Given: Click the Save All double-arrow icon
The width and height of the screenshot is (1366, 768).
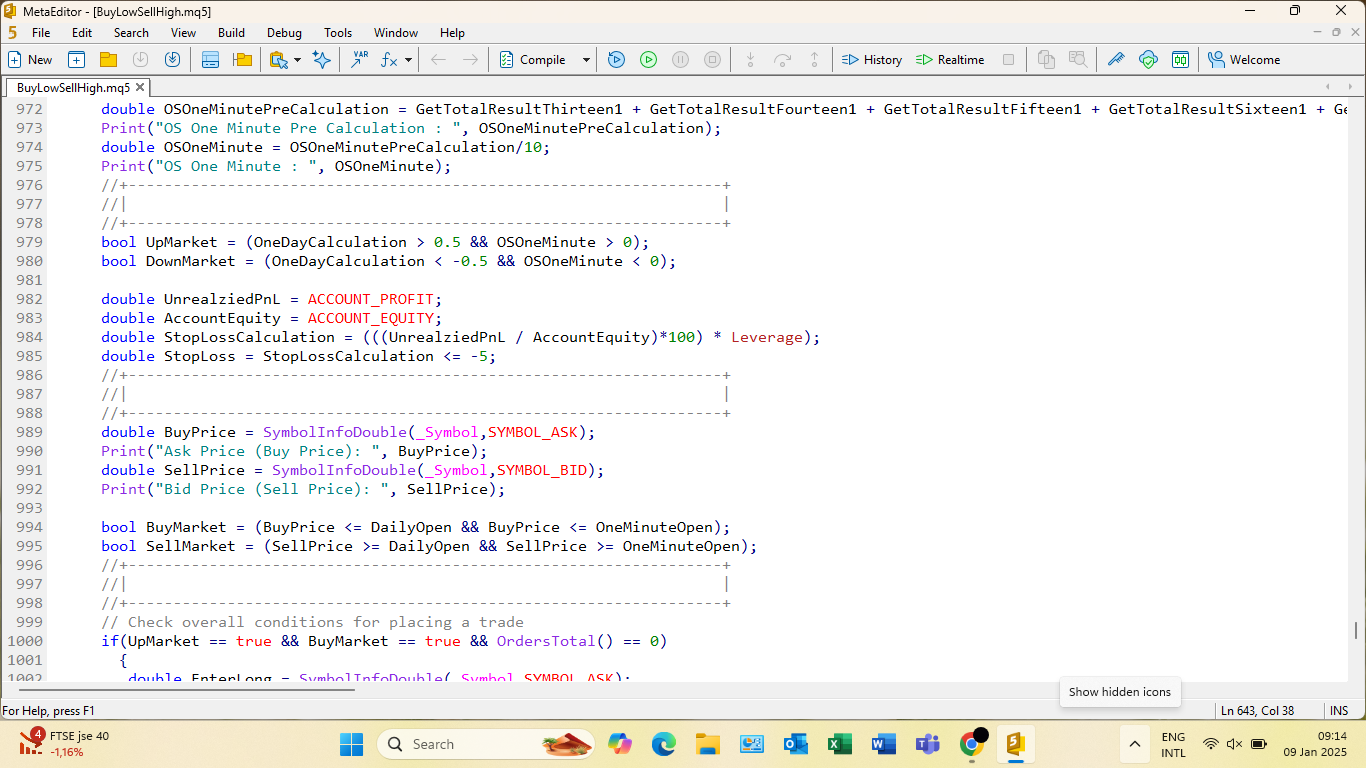Looking at the screenshot, I should pyautogui.click(x=173, y=60).
